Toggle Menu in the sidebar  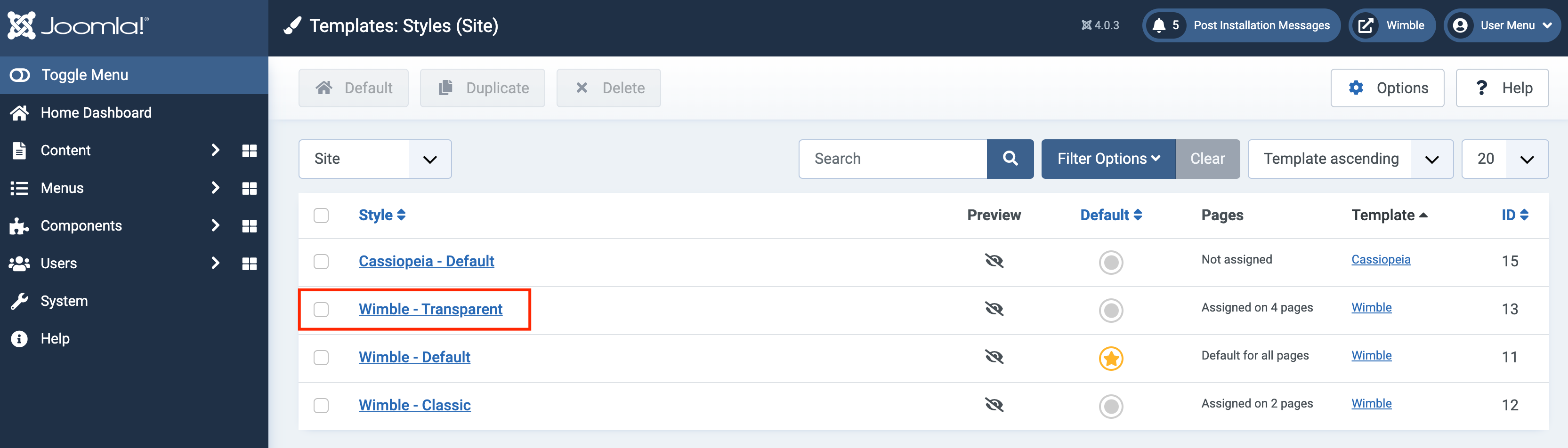point(84,74)
